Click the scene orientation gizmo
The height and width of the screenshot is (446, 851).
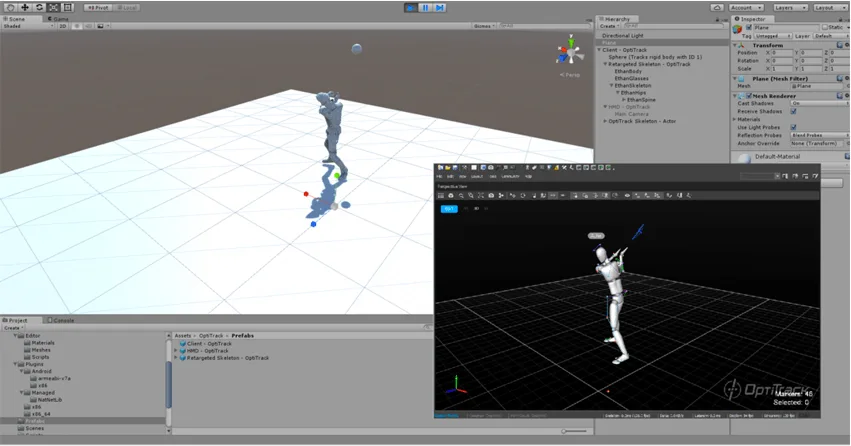(x=570, y=52)
